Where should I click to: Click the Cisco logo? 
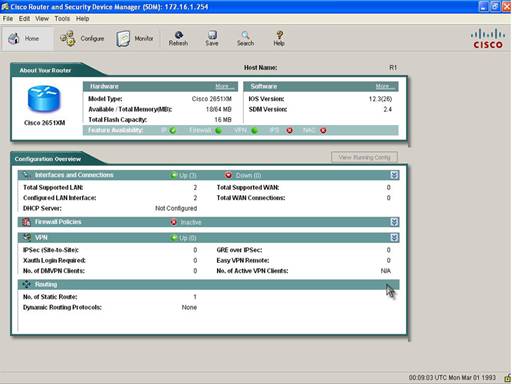488,39
